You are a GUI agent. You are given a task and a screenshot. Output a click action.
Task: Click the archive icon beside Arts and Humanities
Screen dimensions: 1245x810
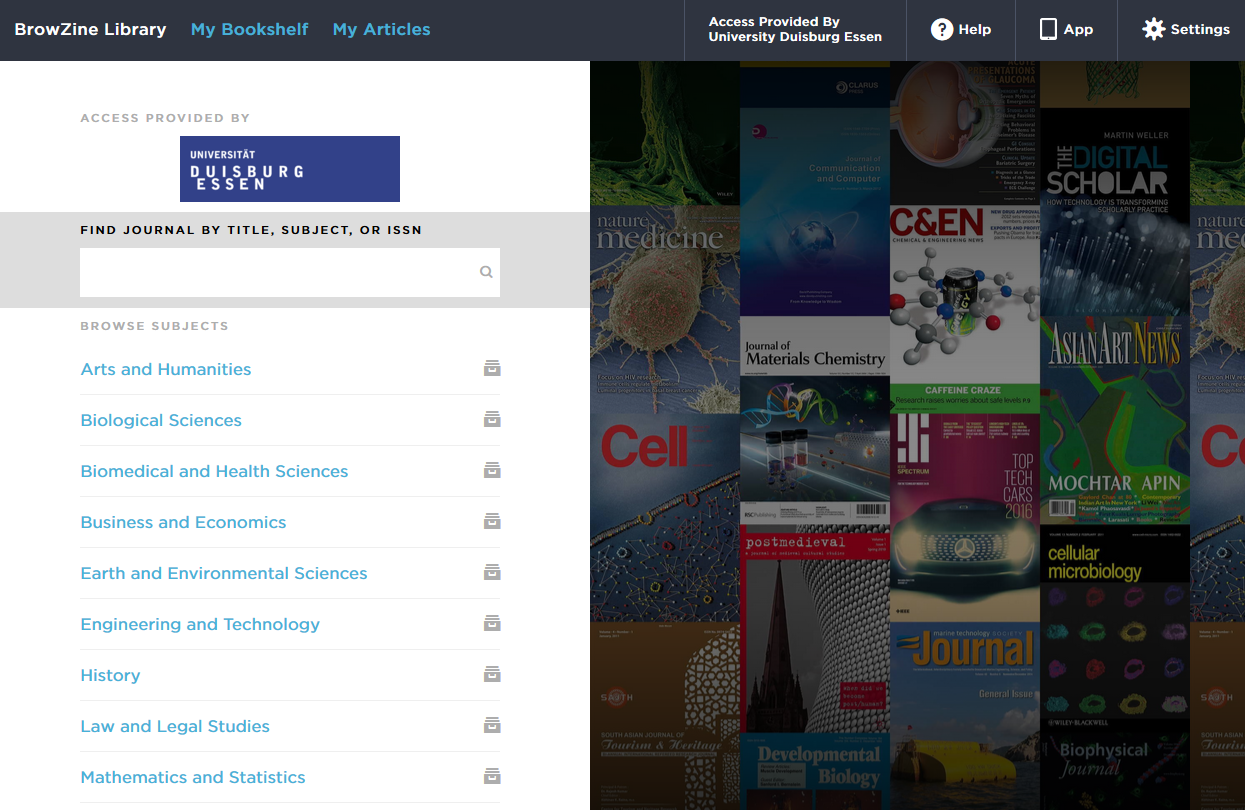coord(492,368)
